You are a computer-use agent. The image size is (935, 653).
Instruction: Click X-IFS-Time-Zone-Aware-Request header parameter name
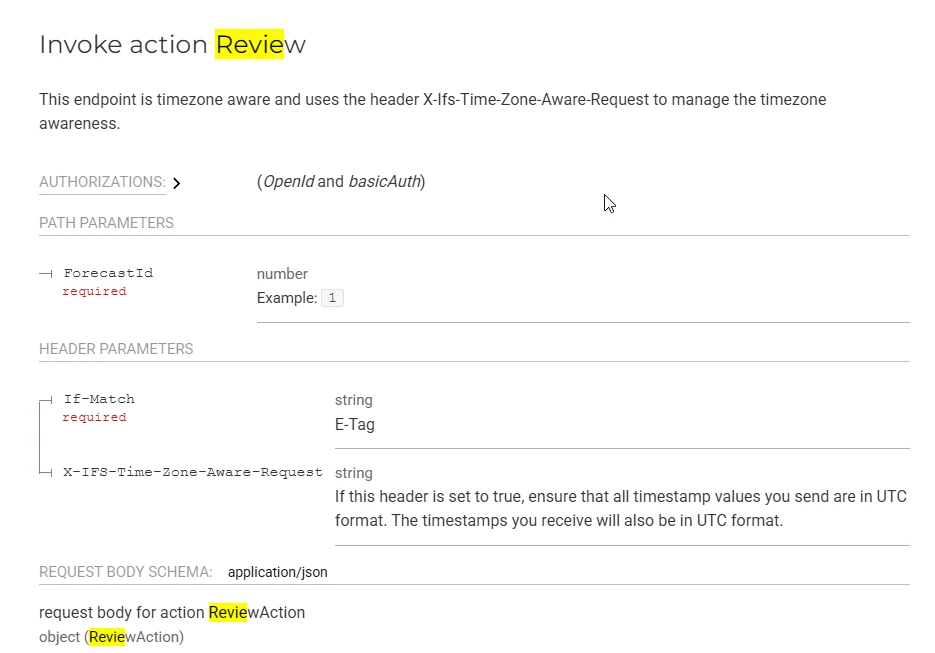click(x=193, y=472)
